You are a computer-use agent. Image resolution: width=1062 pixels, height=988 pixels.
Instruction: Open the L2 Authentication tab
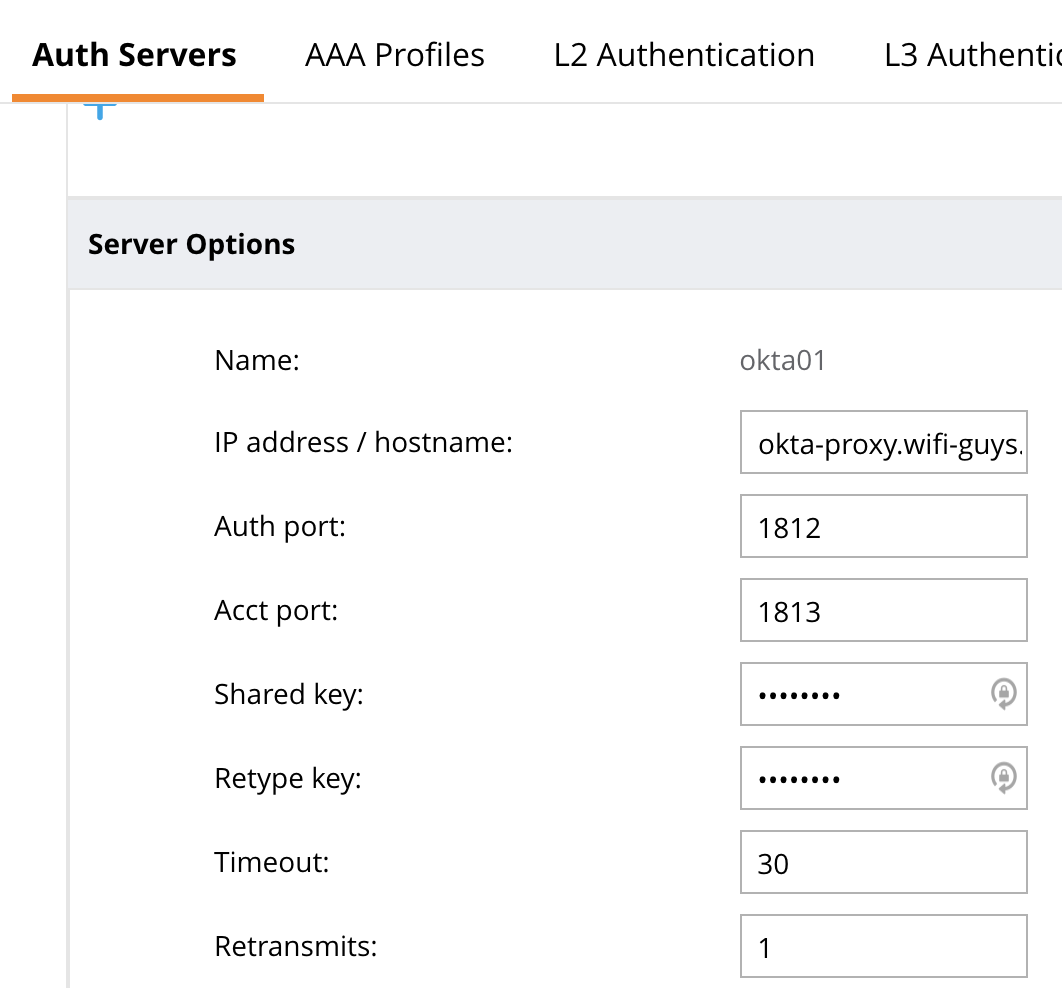[684, 55]
